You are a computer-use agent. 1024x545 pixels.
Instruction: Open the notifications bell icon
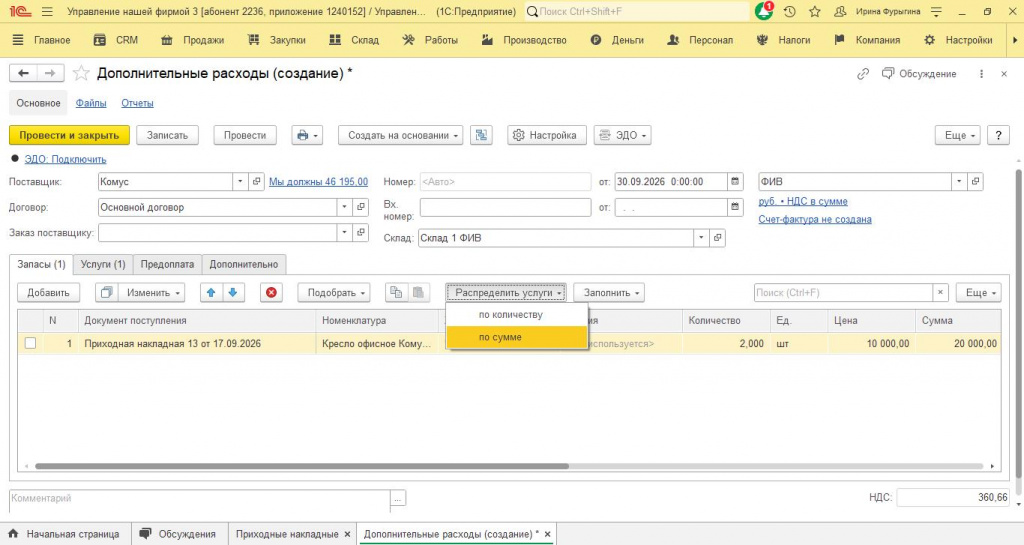[763, 11]
